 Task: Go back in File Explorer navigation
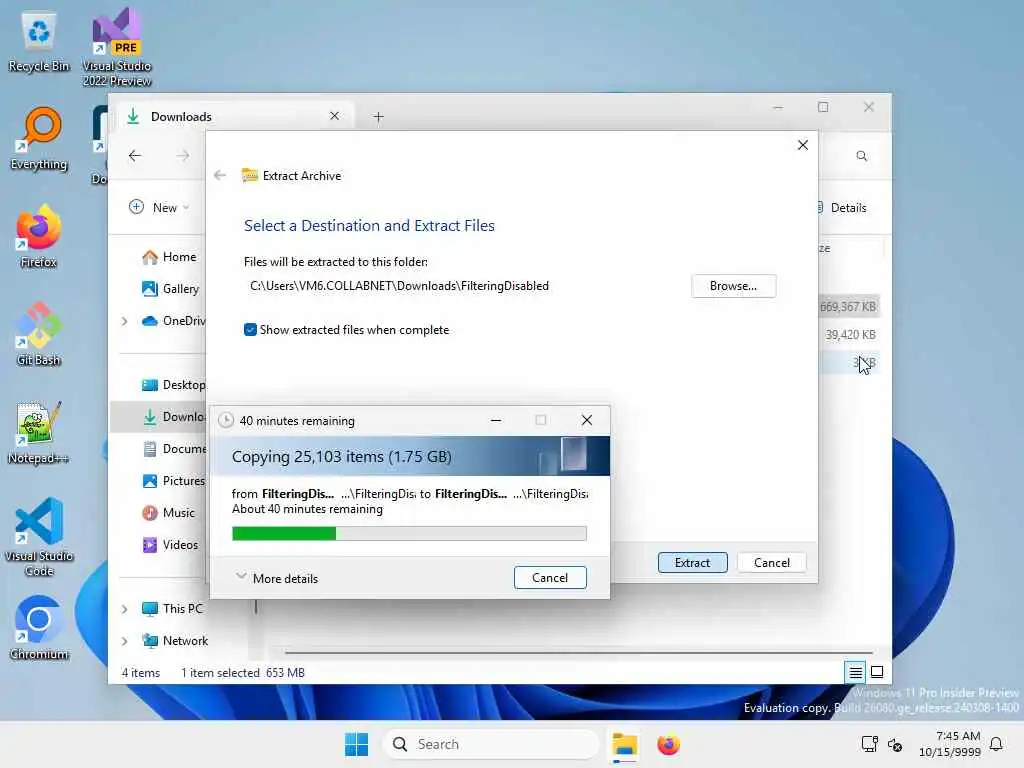click(x=135, y=155)
